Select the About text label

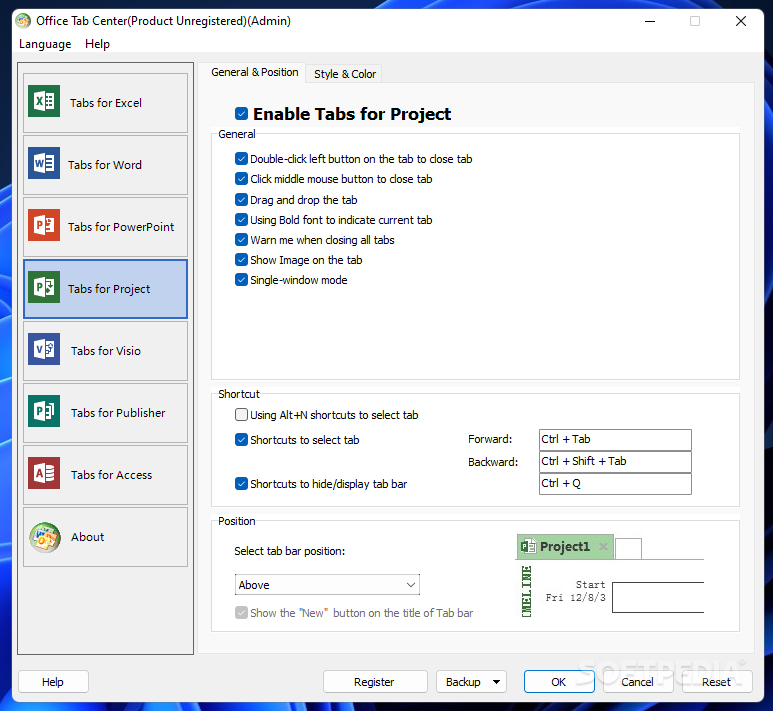87,537
